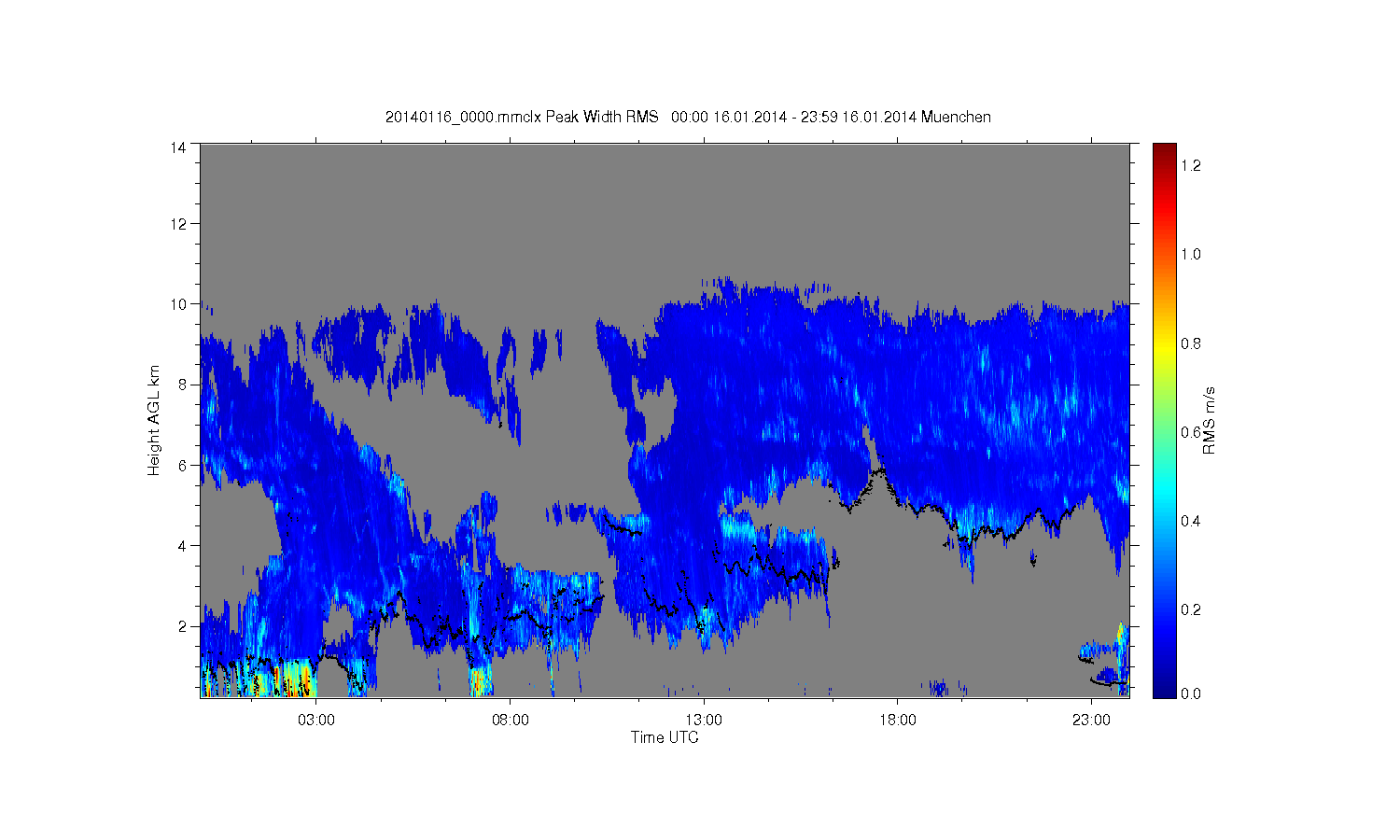Screen dimensions: 1400x840
Task: Click the 18:00 time axis label
Action: [898, 721]
